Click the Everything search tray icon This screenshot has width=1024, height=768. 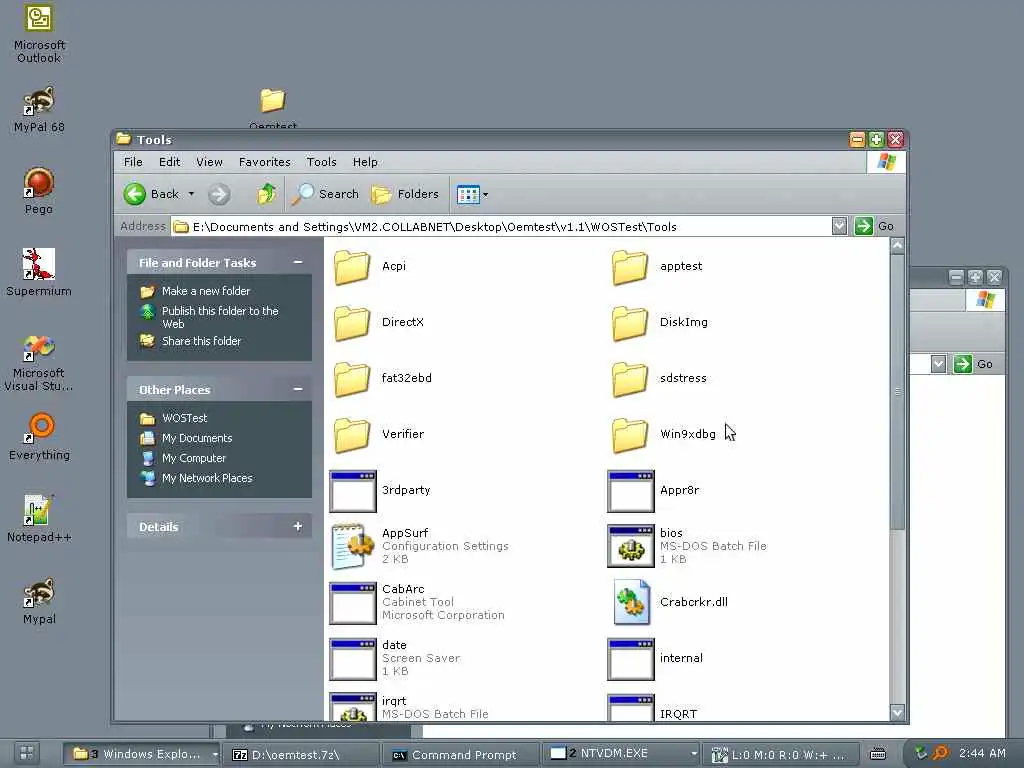point(940,754)
